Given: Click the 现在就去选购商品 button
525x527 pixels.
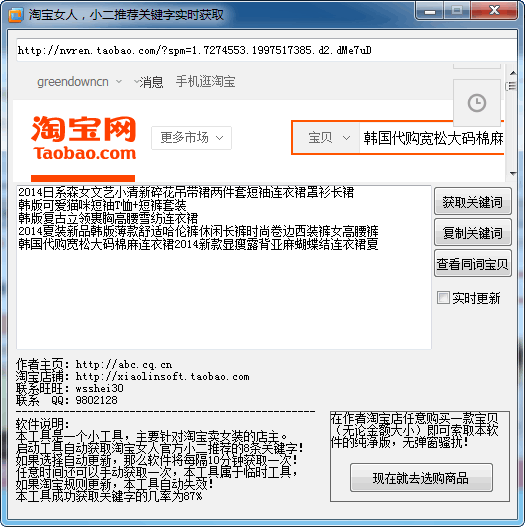Looking at the screenshot, I should point(421,478).
